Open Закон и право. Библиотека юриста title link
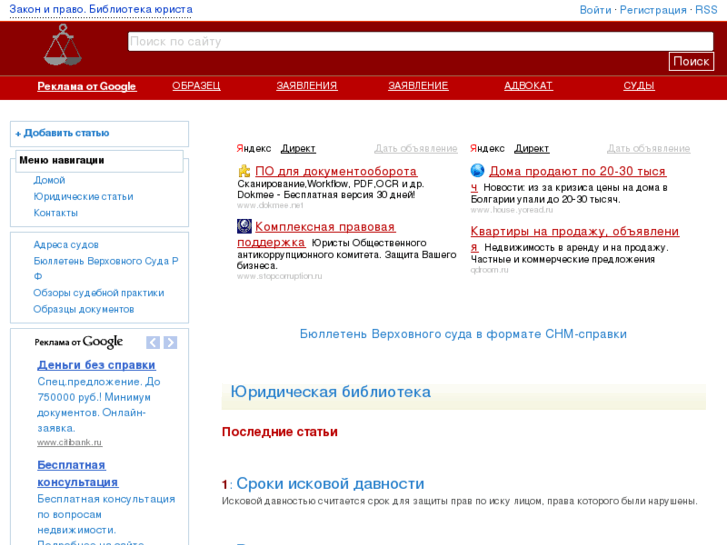727x545 pixels. pos(101,9)
